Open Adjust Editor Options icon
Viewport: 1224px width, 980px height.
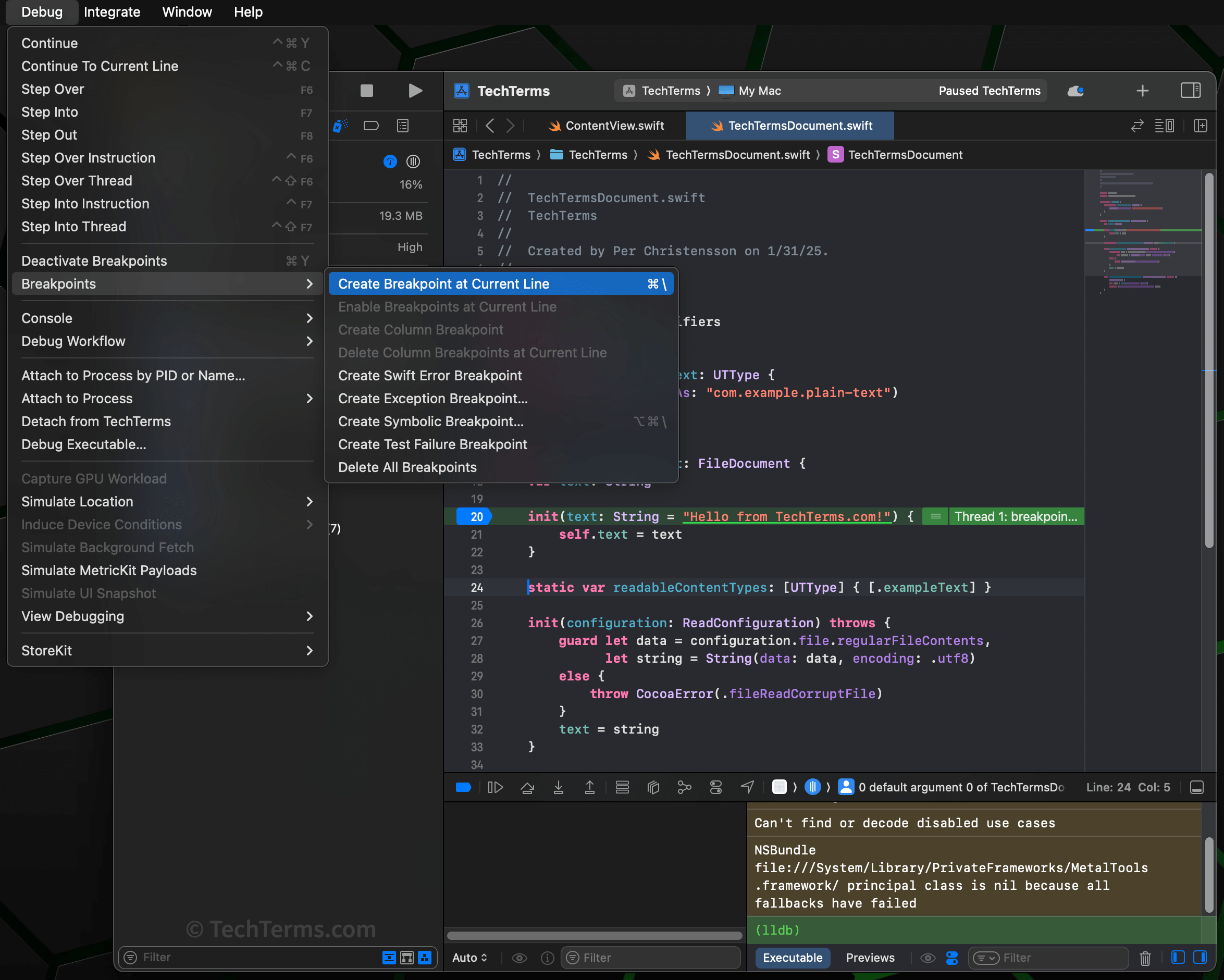[1164, 126]
